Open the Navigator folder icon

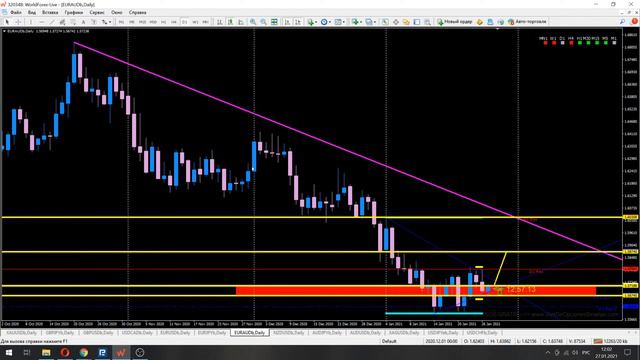click(406, 22)
